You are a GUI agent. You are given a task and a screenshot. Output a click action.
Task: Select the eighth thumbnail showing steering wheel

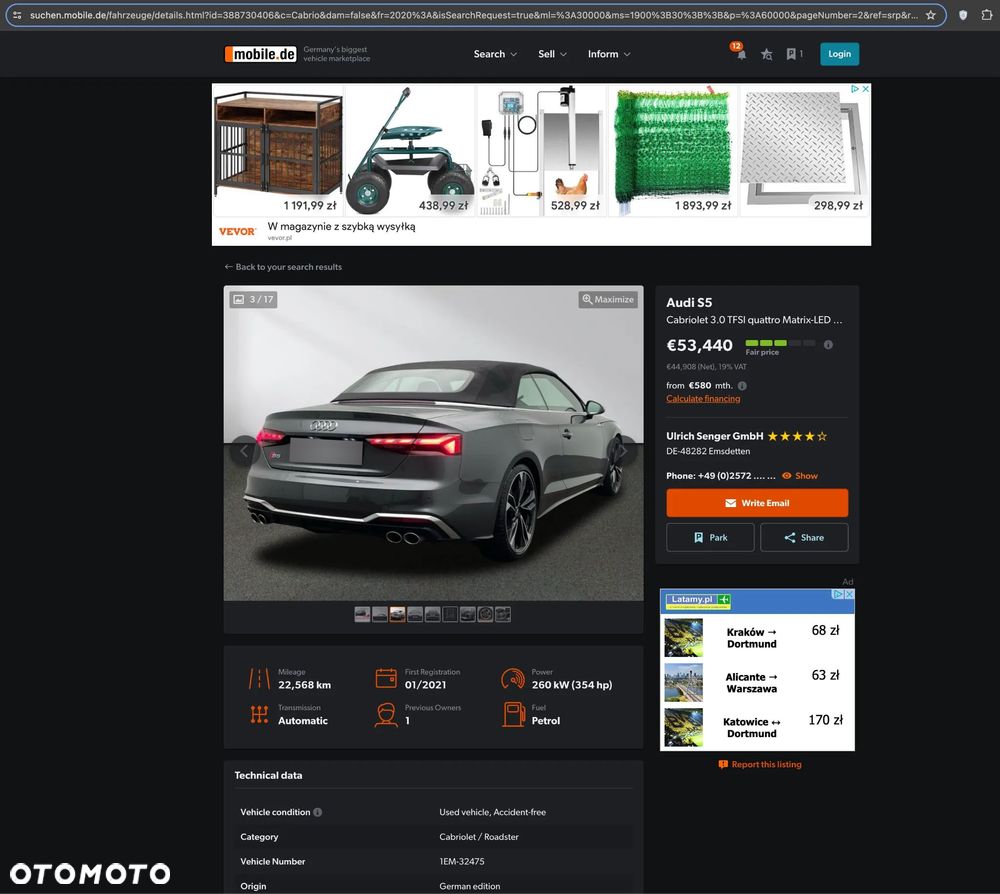point(485,615)
